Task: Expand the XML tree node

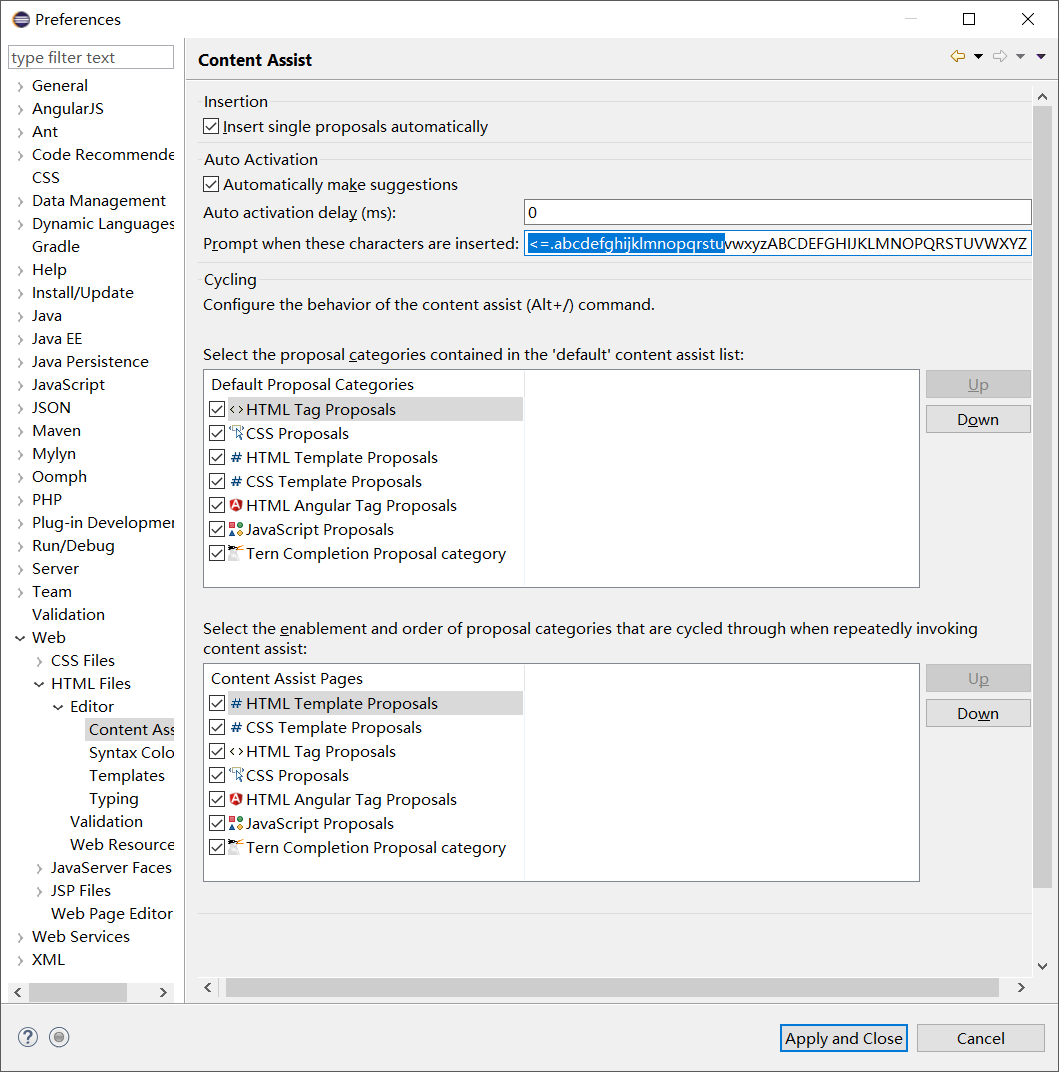Action: tap(20, 961)
